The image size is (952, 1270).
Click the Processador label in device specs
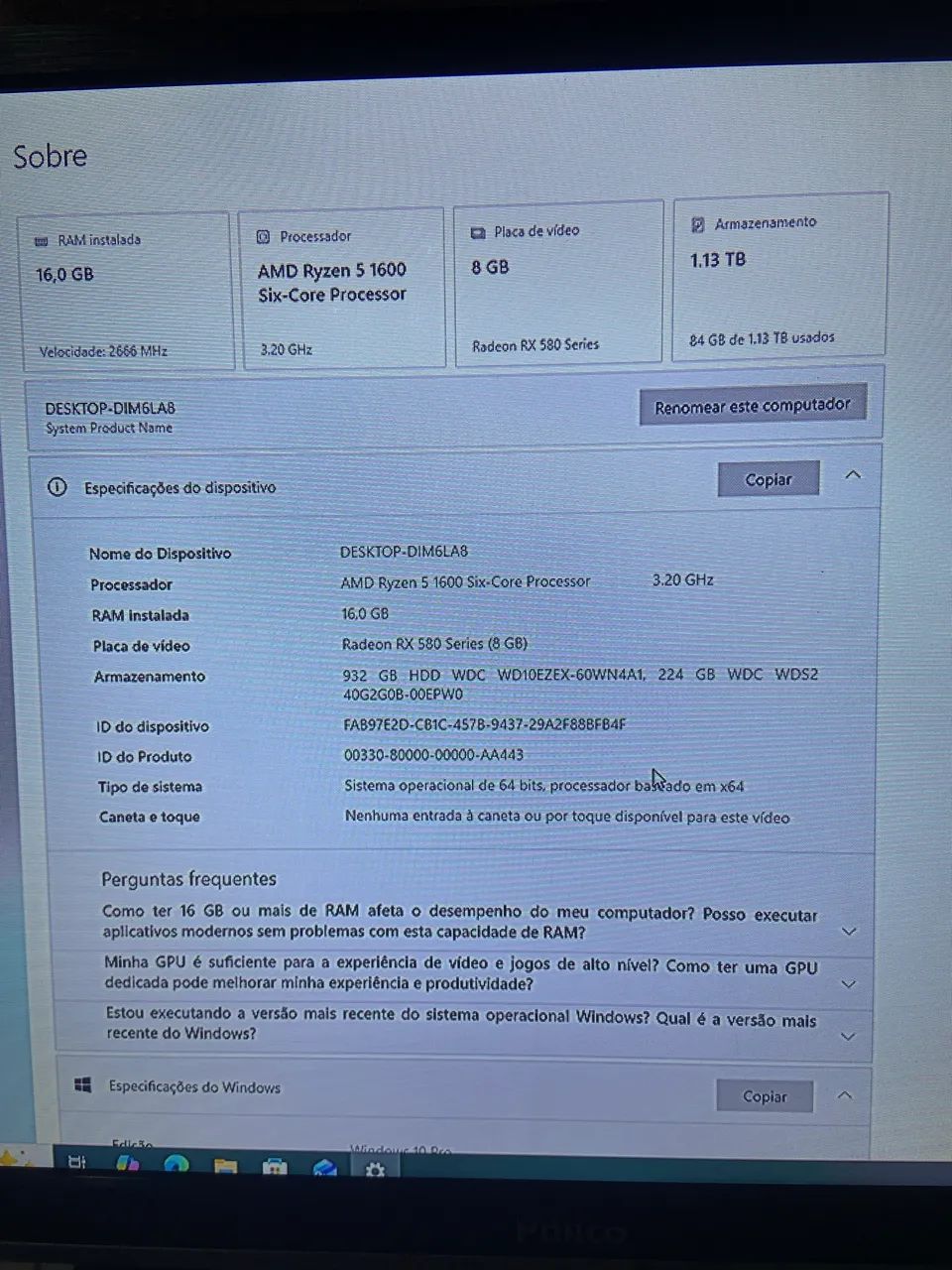[x=131, y=584]
